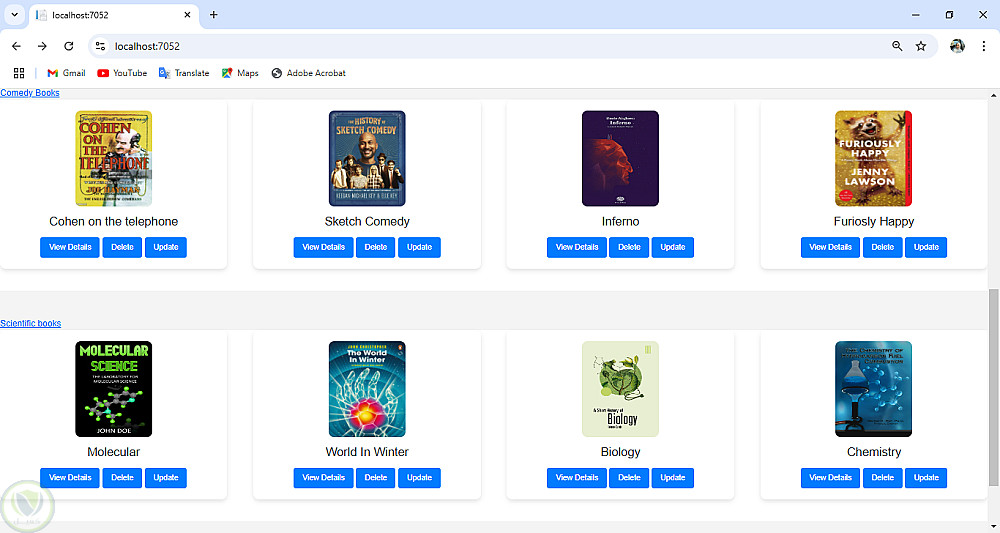Viewport: 1000px width, 533px height.
Task: Bookmark this page with the star icon
Action: (x=920, y=46)
